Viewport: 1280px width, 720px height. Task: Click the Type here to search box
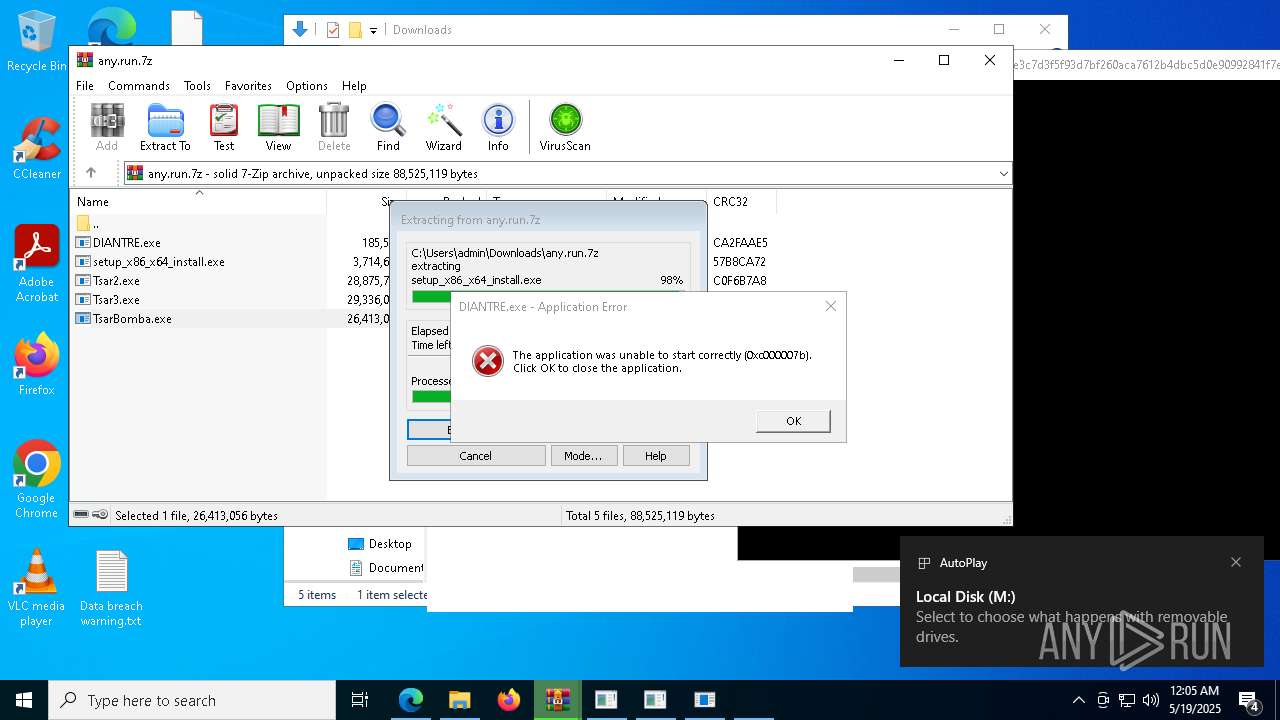click(192, 700)
